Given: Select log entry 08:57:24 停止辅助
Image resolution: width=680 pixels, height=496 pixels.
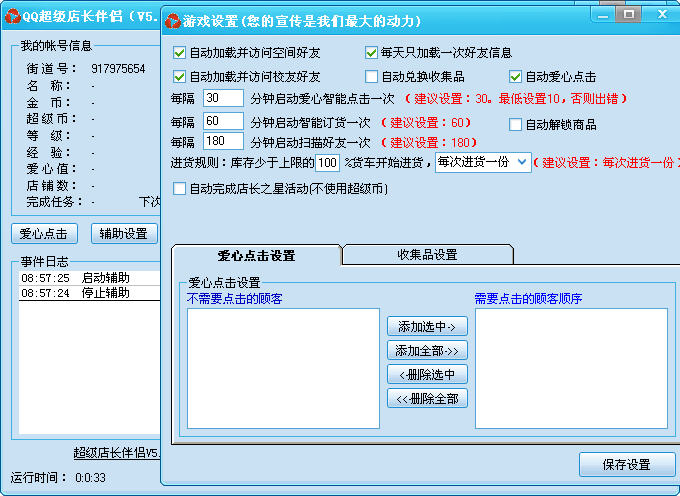Looking at the screenshot, I should click(90, 293).
